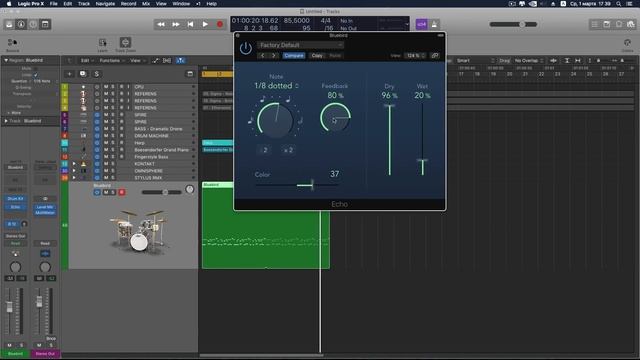Expand the STYLUS RMX track stack
The image size is (640, 360).
click(74, 178)
